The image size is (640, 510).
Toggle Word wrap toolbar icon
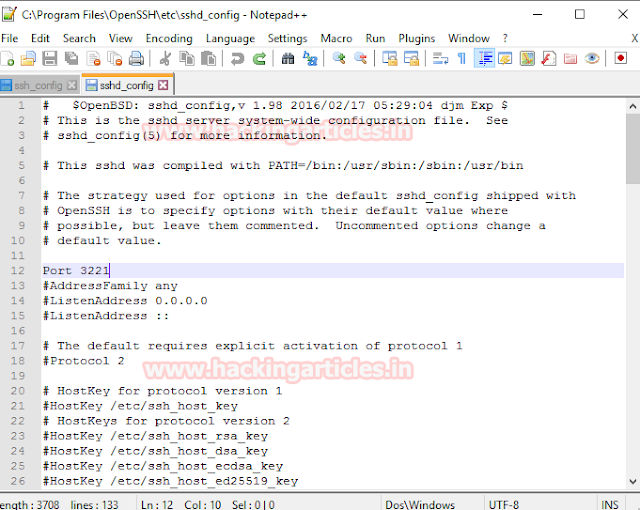440,59
